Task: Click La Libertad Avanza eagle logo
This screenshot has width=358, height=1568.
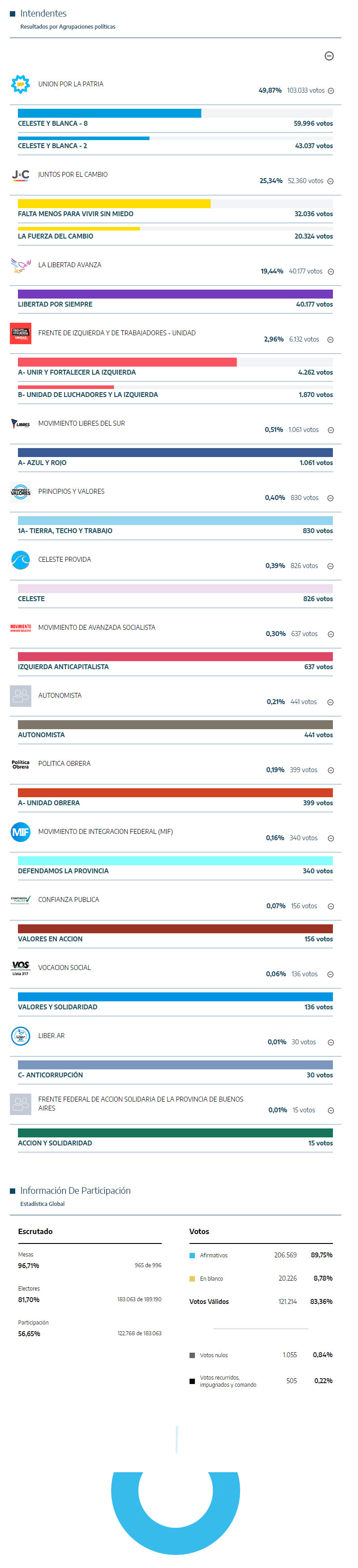Action: (21, 265)
